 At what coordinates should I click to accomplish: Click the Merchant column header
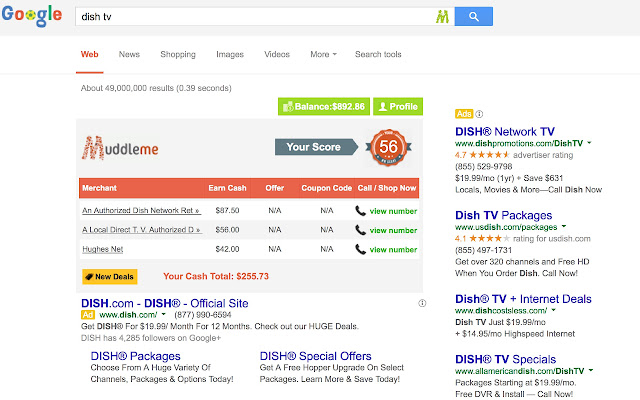click(x=99, y=188)
